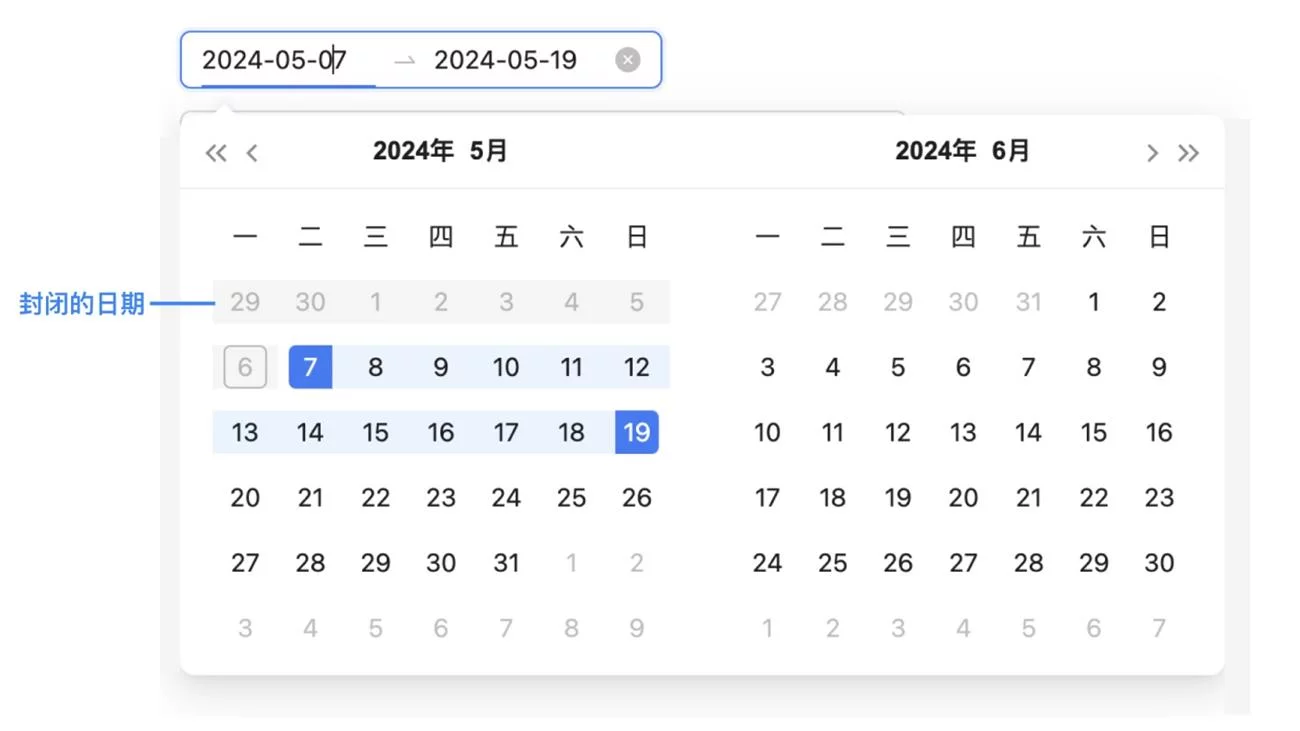The height and width of the screenshot is (731, 1300).
Task: Pick June 1 in the right calendar
Action: click(1094, 302)
